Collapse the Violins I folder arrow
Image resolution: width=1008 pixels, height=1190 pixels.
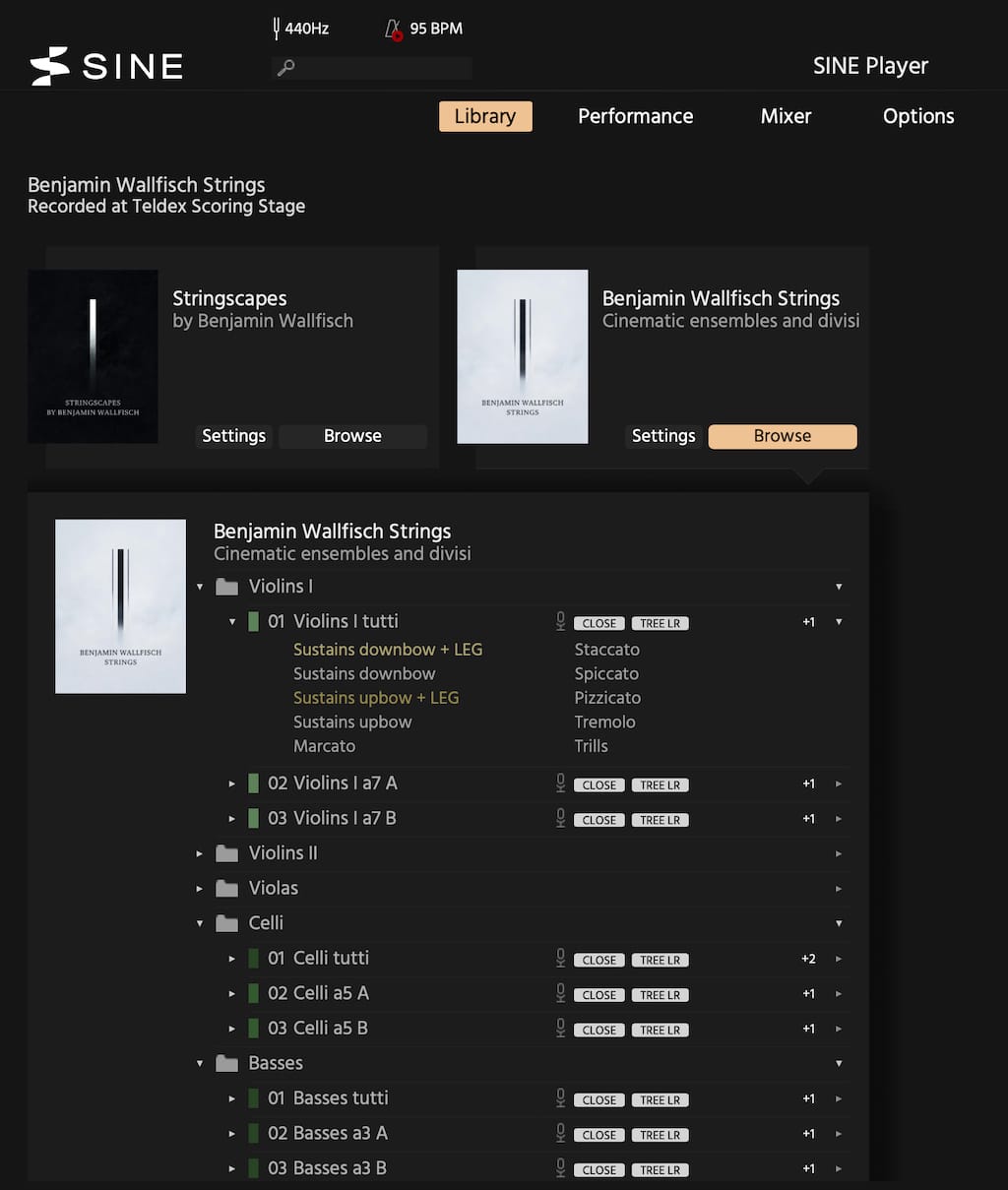click(x=200, y=587)
